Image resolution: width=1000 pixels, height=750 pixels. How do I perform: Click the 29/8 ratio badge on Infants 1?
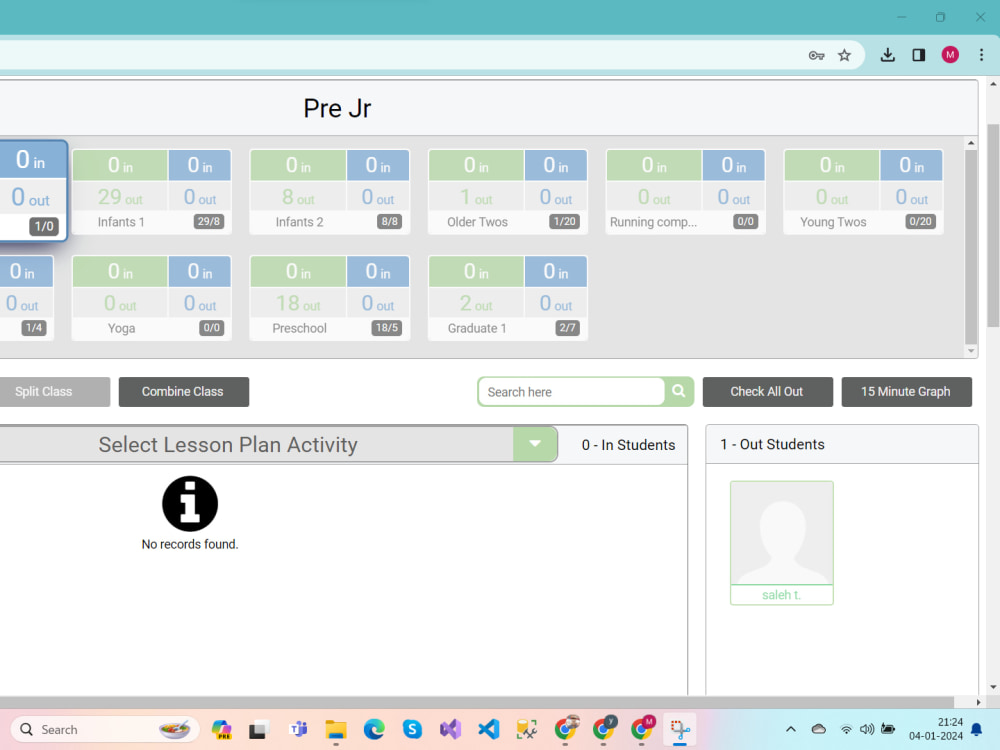tap(209, 221)
